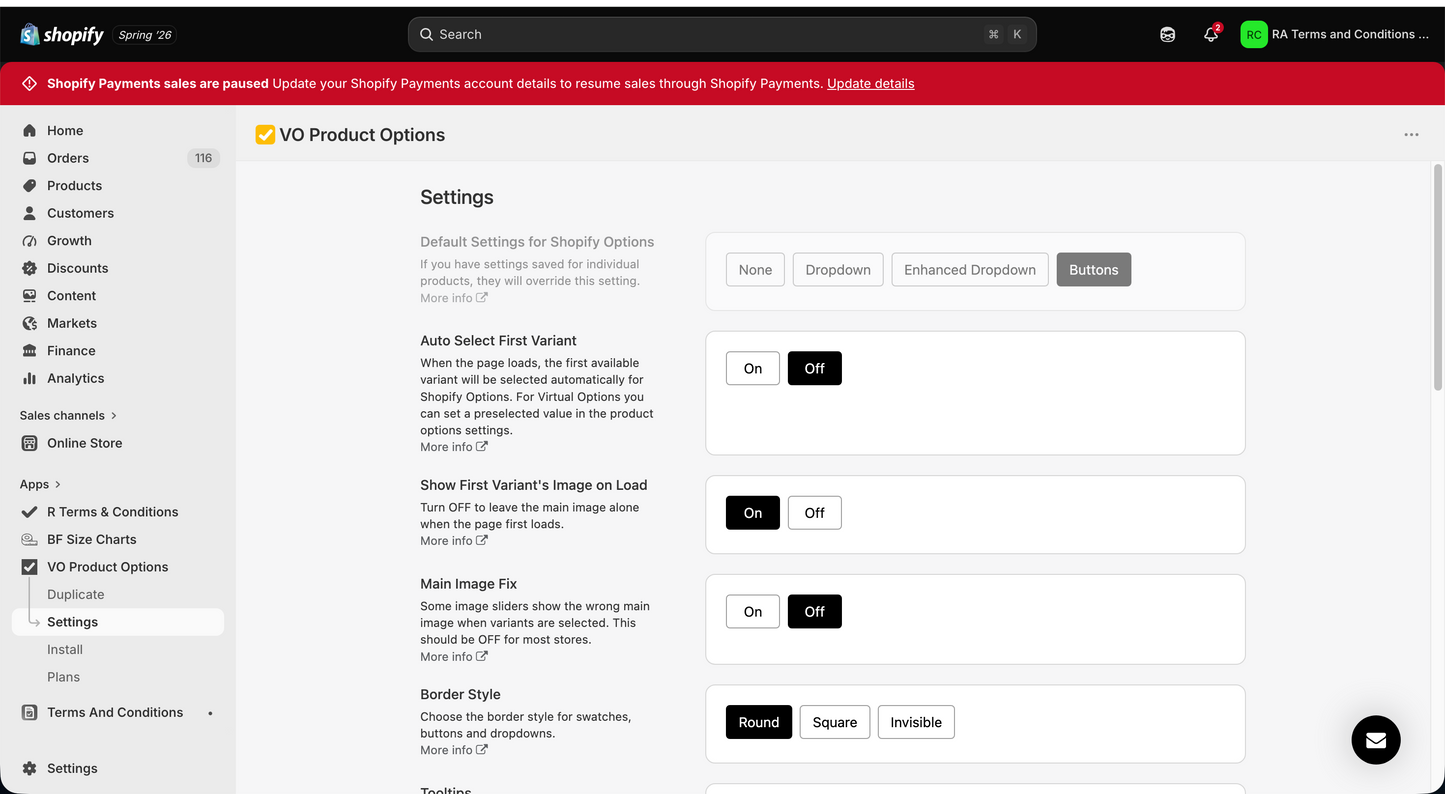Select Buttons as the default option
Image resolution: width=1445 pixels, height=794 pixels.
tap(1094, 270)
